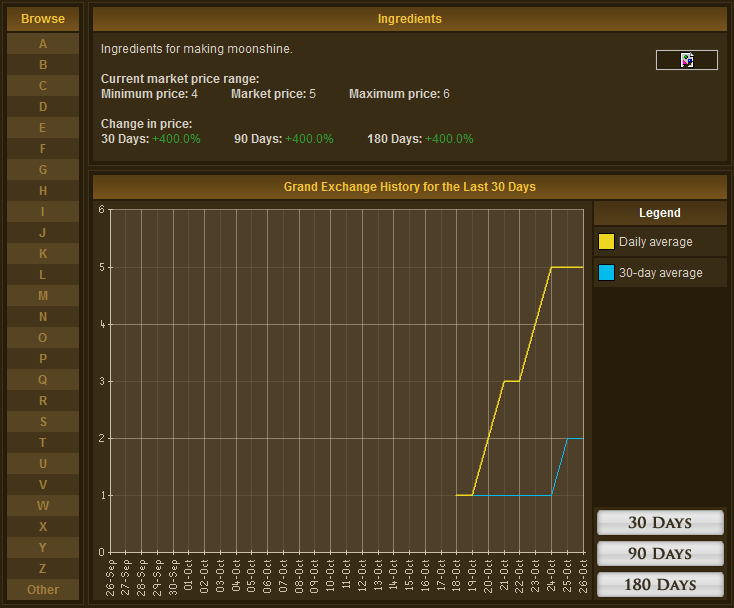Viewport: 734px width, 608px height.
Task: Browse items starting with Z
Action: 43,569
